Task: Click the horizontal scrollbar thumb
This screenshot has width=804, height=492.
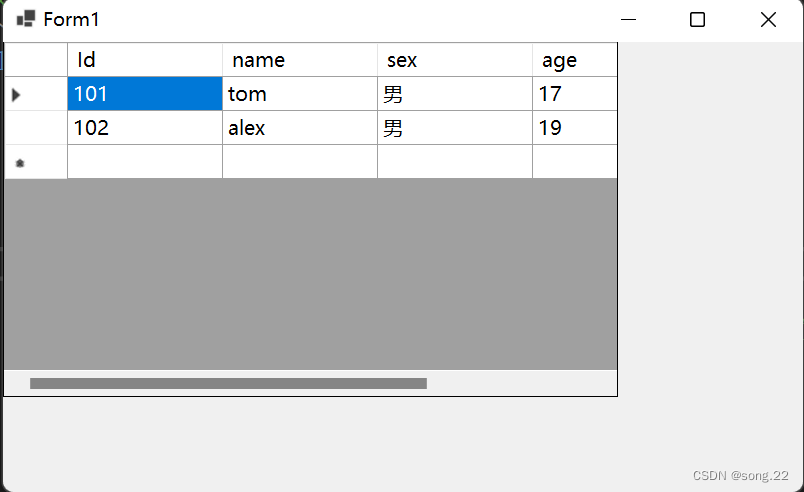Action: [x=228, y=383]
